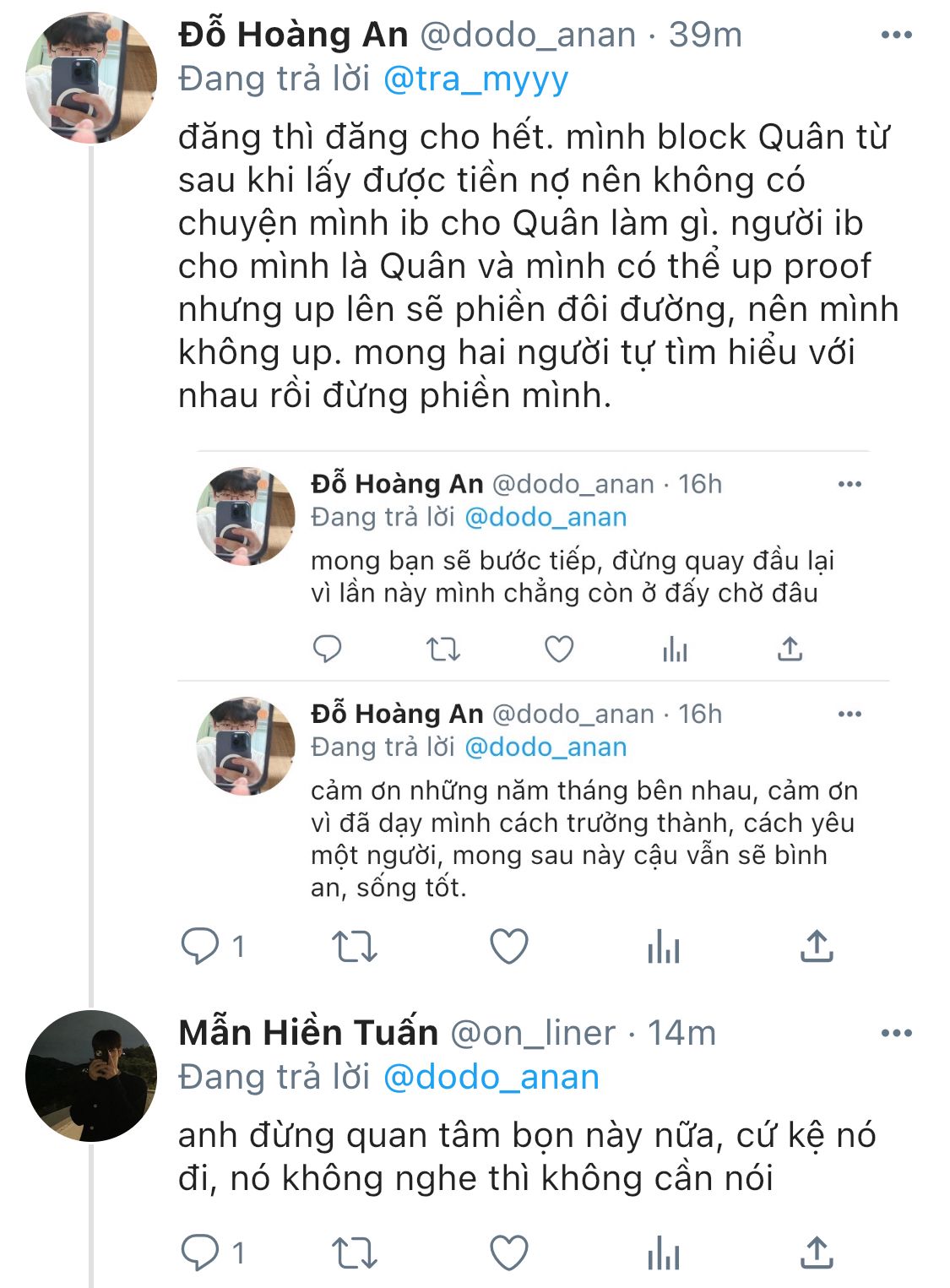Share the 'mong bạn sẽ bước tiếp' tweet
The image size is (950, 1288).
click(x=790, y=649)
